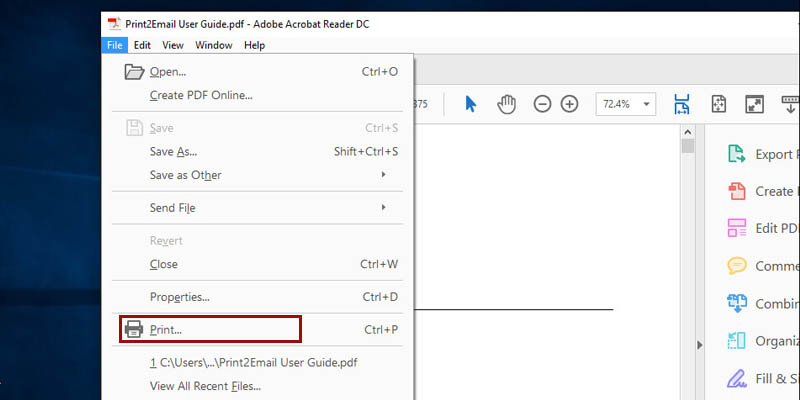Enable Fit Width scrolling mode icon
This screenshot has height=400, width=800.
[x=682, y=104]
